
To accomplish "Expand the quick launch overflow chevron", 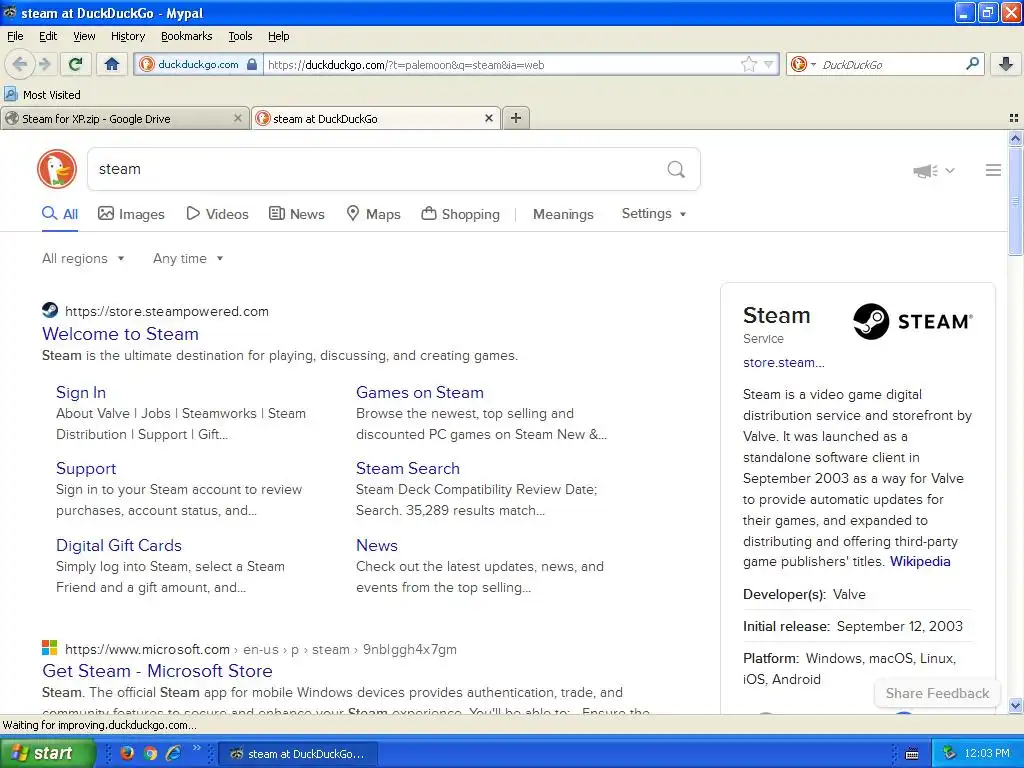I will tap(196, 749).
